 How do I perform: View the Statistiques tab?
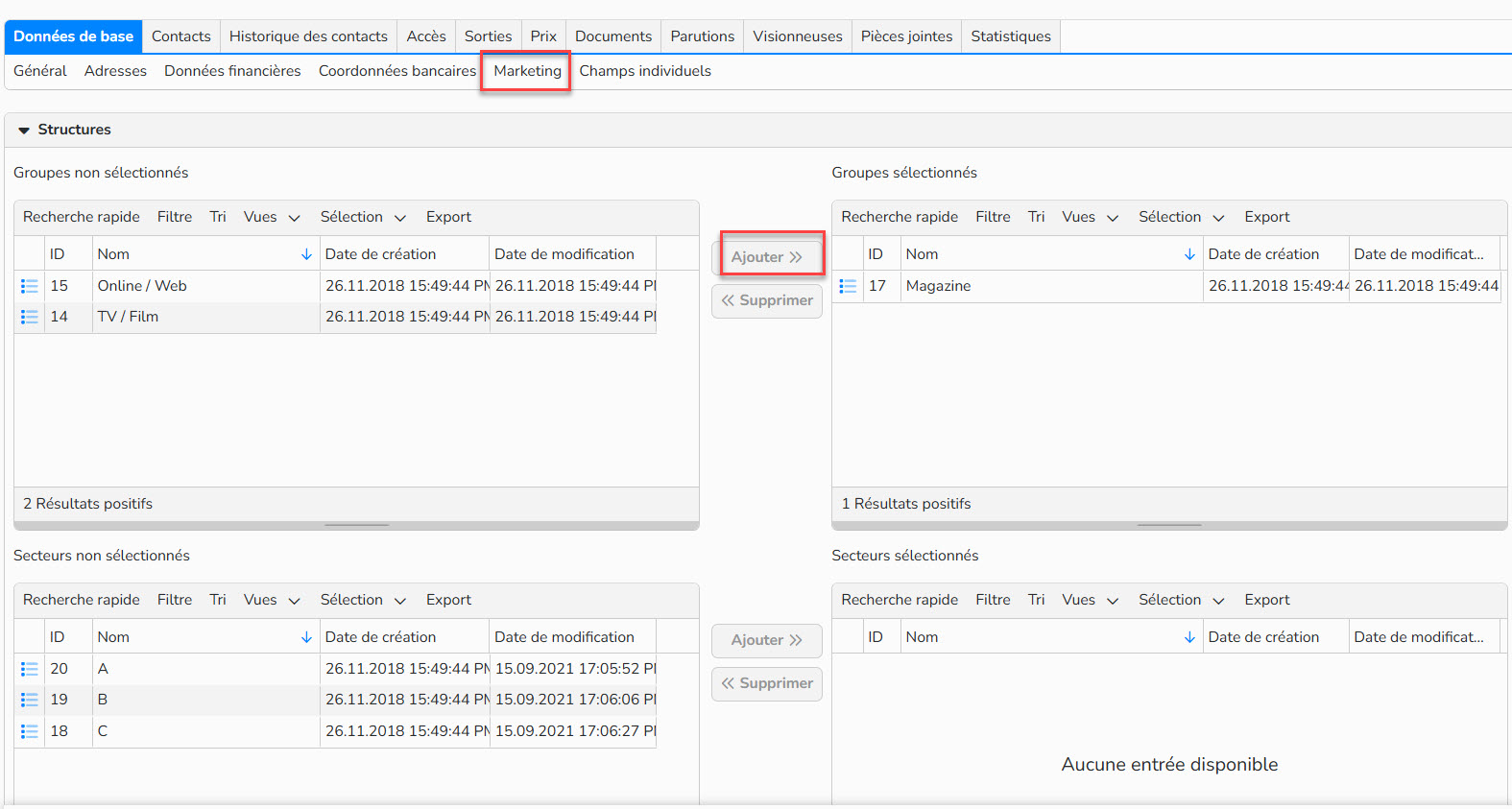pyautogui.click(x=1011, y=36)
